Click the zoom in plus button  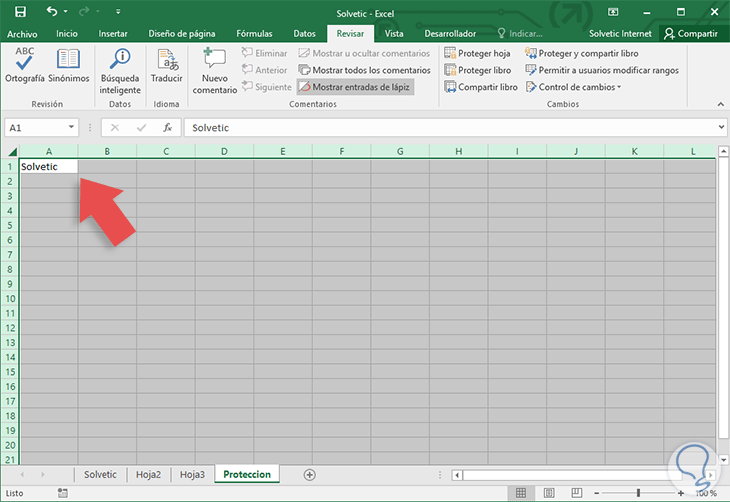coord(681,493)
